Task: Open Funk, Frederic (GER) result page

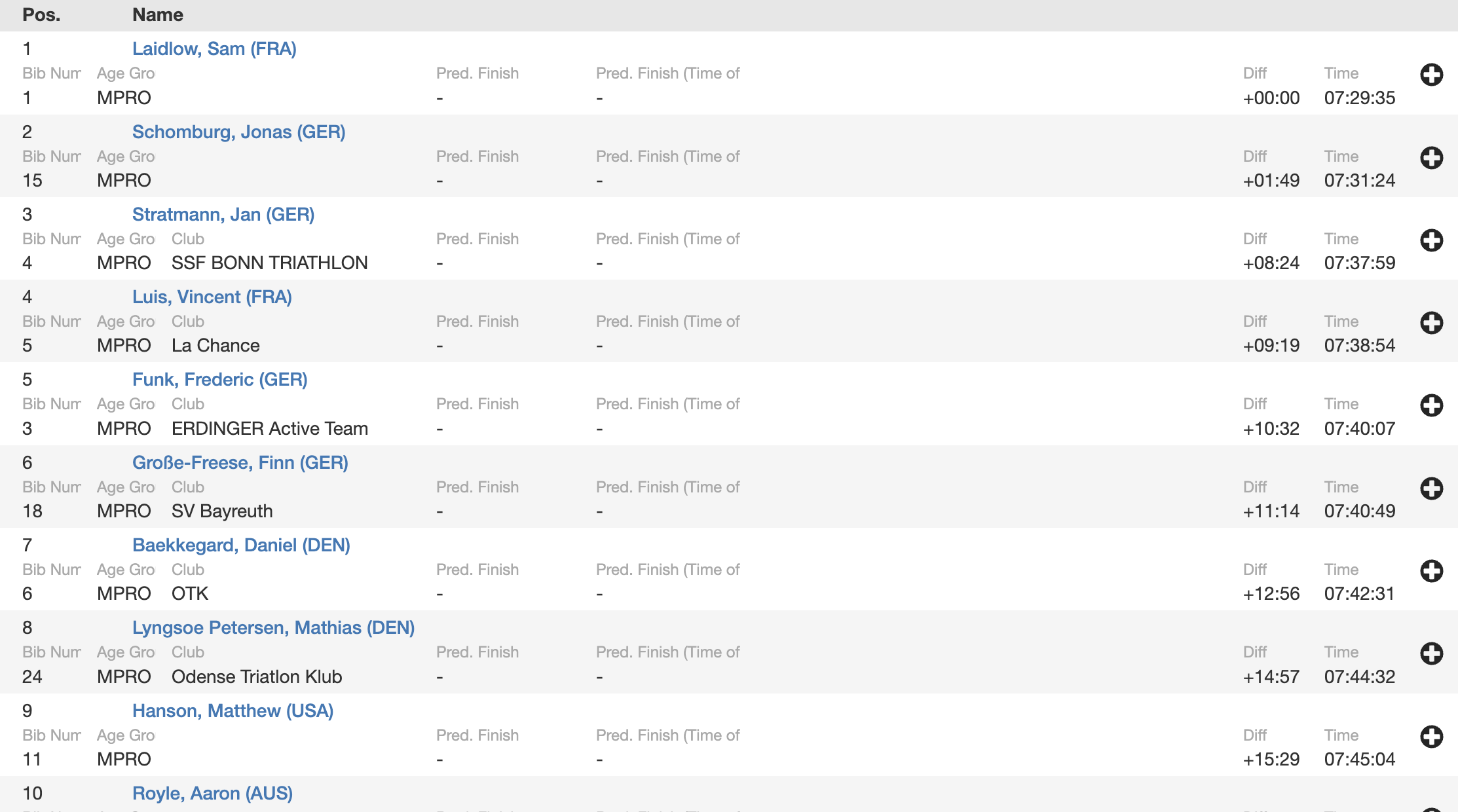Action: 219,380
